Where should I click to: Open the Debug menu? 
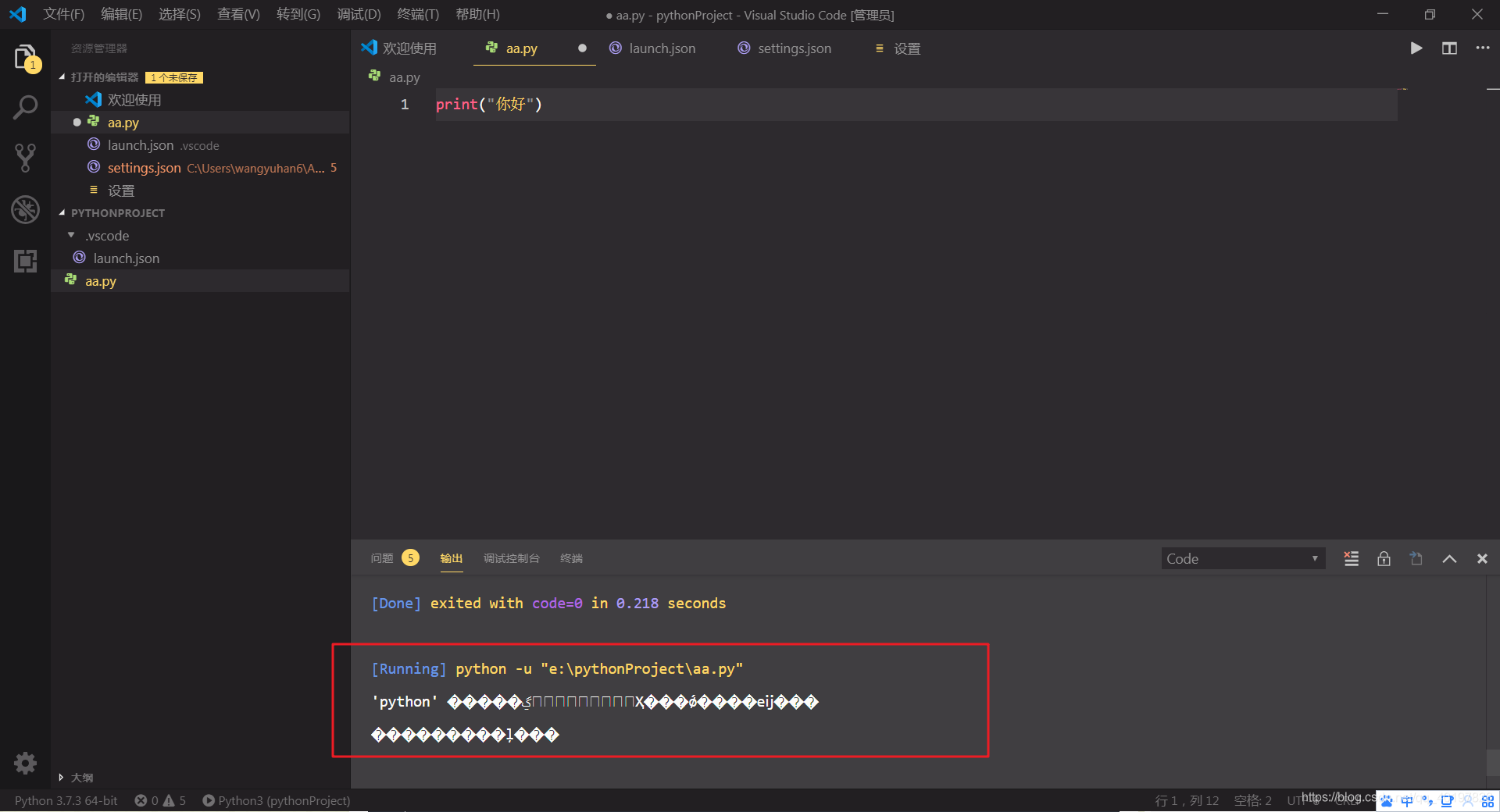[x=359, y=14]
